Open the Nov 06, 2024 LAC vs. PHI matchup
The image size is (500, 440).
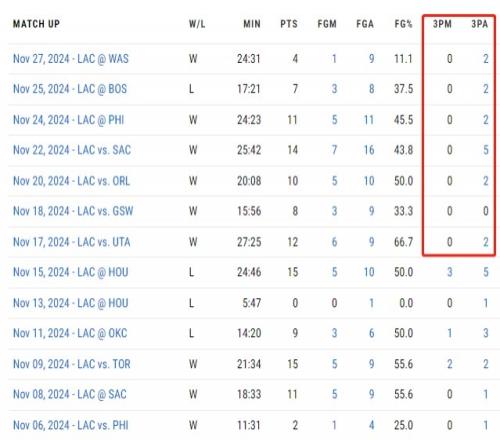(x=71, y=425)
